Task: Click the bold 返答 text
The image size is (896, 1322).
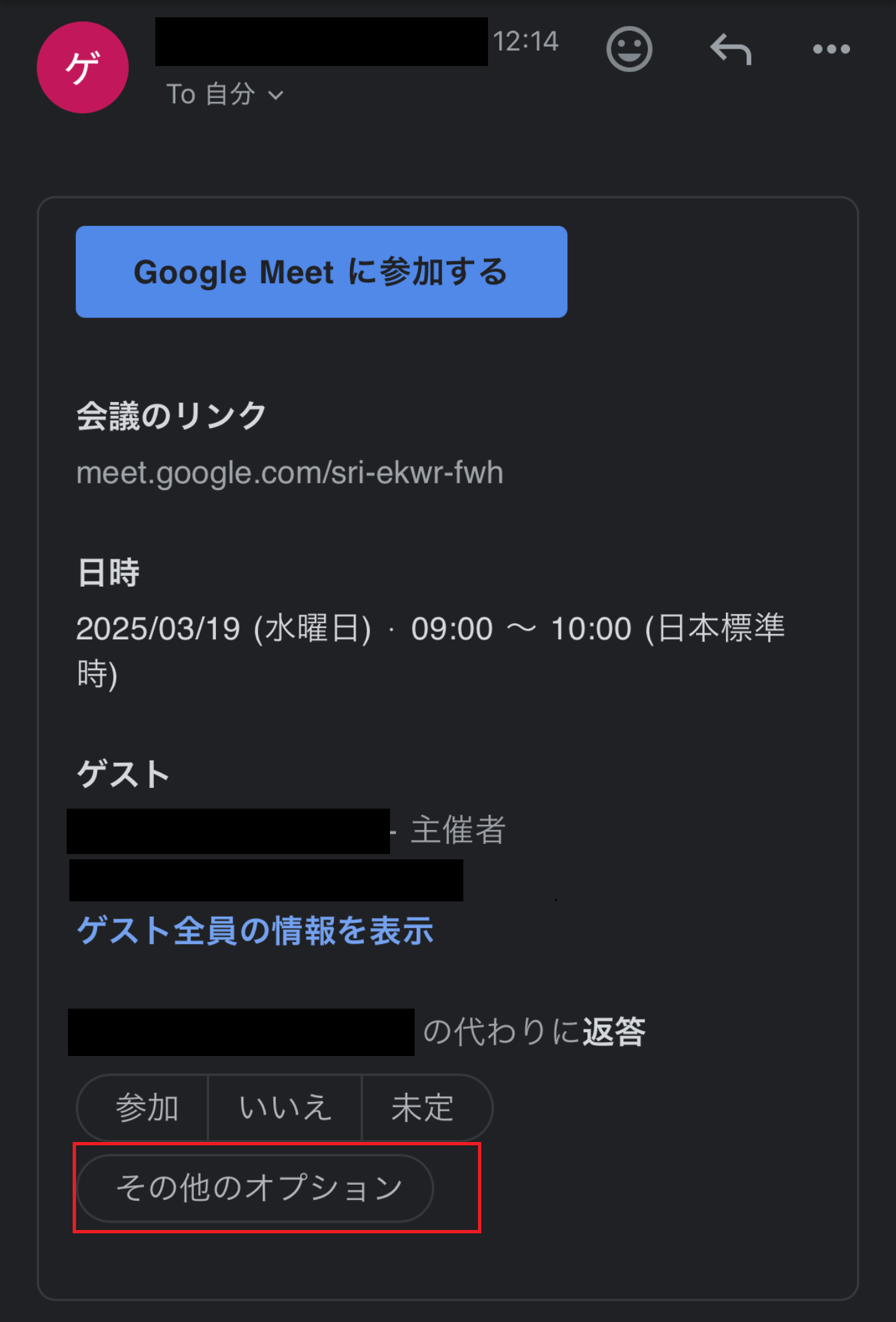Action: (x=614, y=1032)
